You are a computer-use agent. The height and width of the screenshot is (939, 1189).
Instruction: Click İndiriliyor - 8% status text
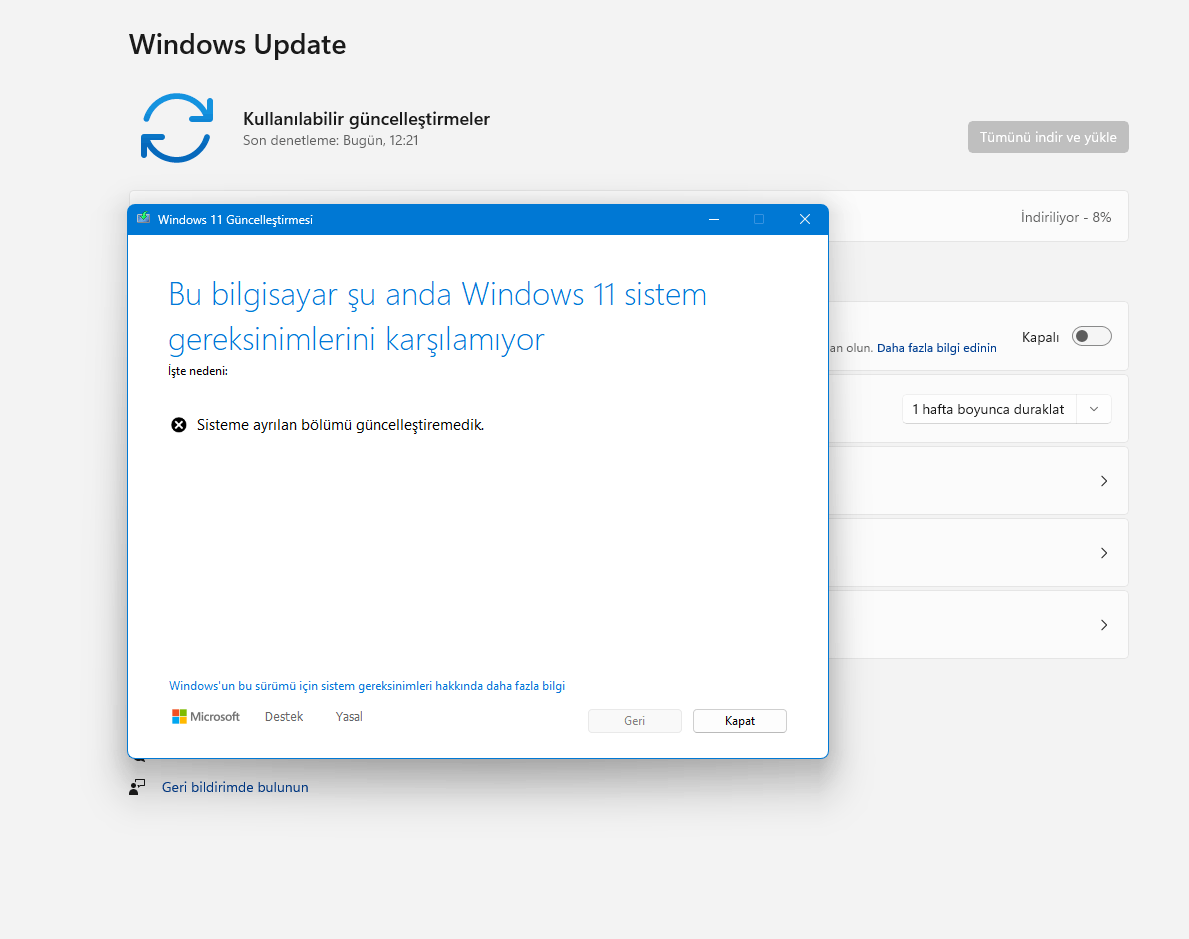(1065, 217)
